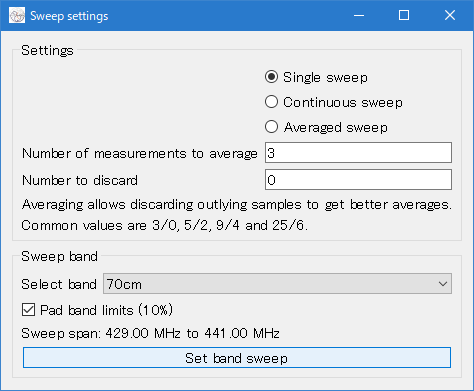
Task: Click the measurements to average field
Action: [x=358, y=153]
